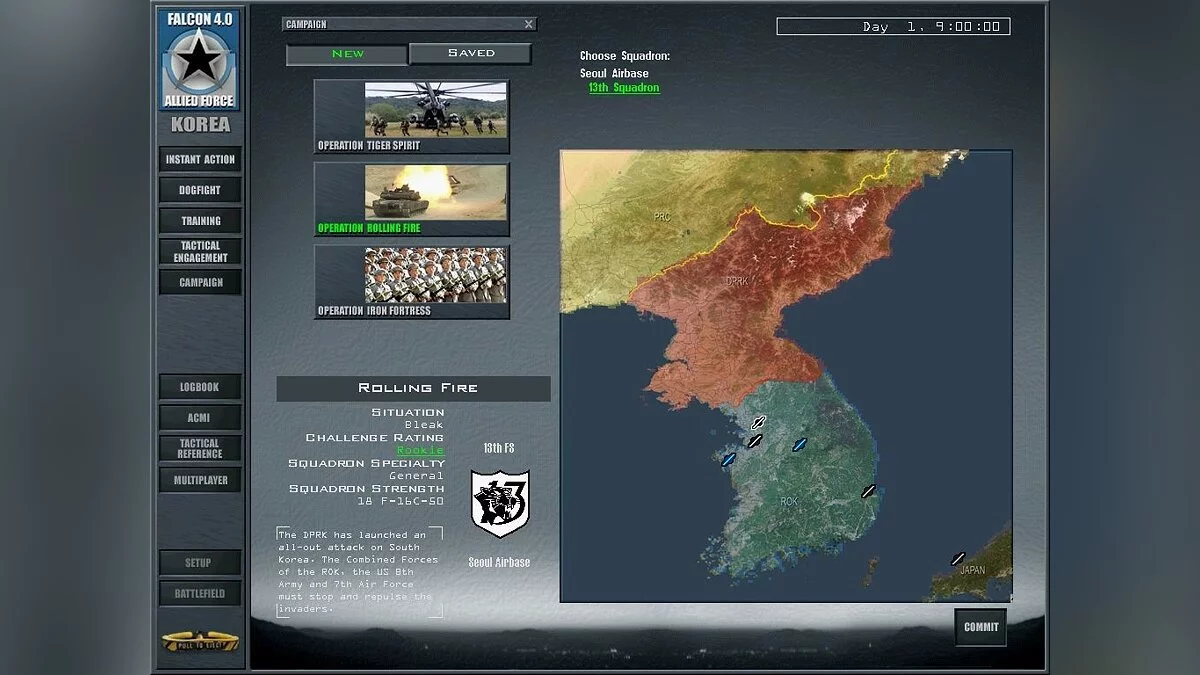This screenshot has height=675, width=1200.
Task: Click the Pull to Eject exit handle
Action: click(200, 641)
